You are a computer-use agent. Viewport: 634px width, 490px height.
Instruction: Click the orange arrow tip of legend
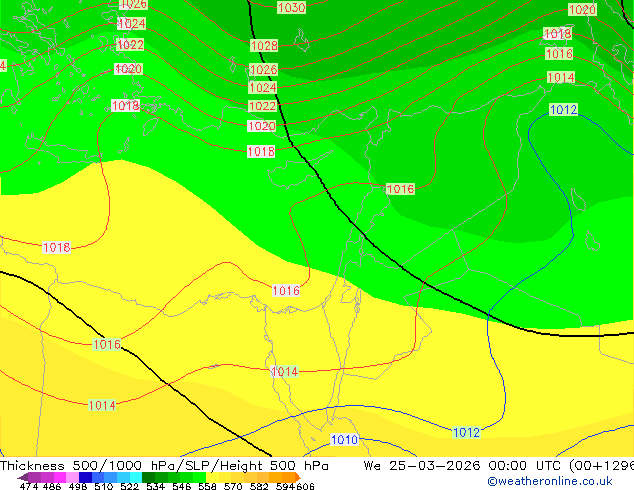coord(298,477)
